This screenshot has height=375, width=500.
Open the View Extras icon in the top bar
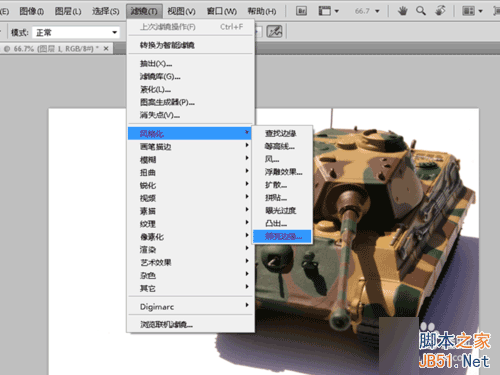click(x=328, y=11)
